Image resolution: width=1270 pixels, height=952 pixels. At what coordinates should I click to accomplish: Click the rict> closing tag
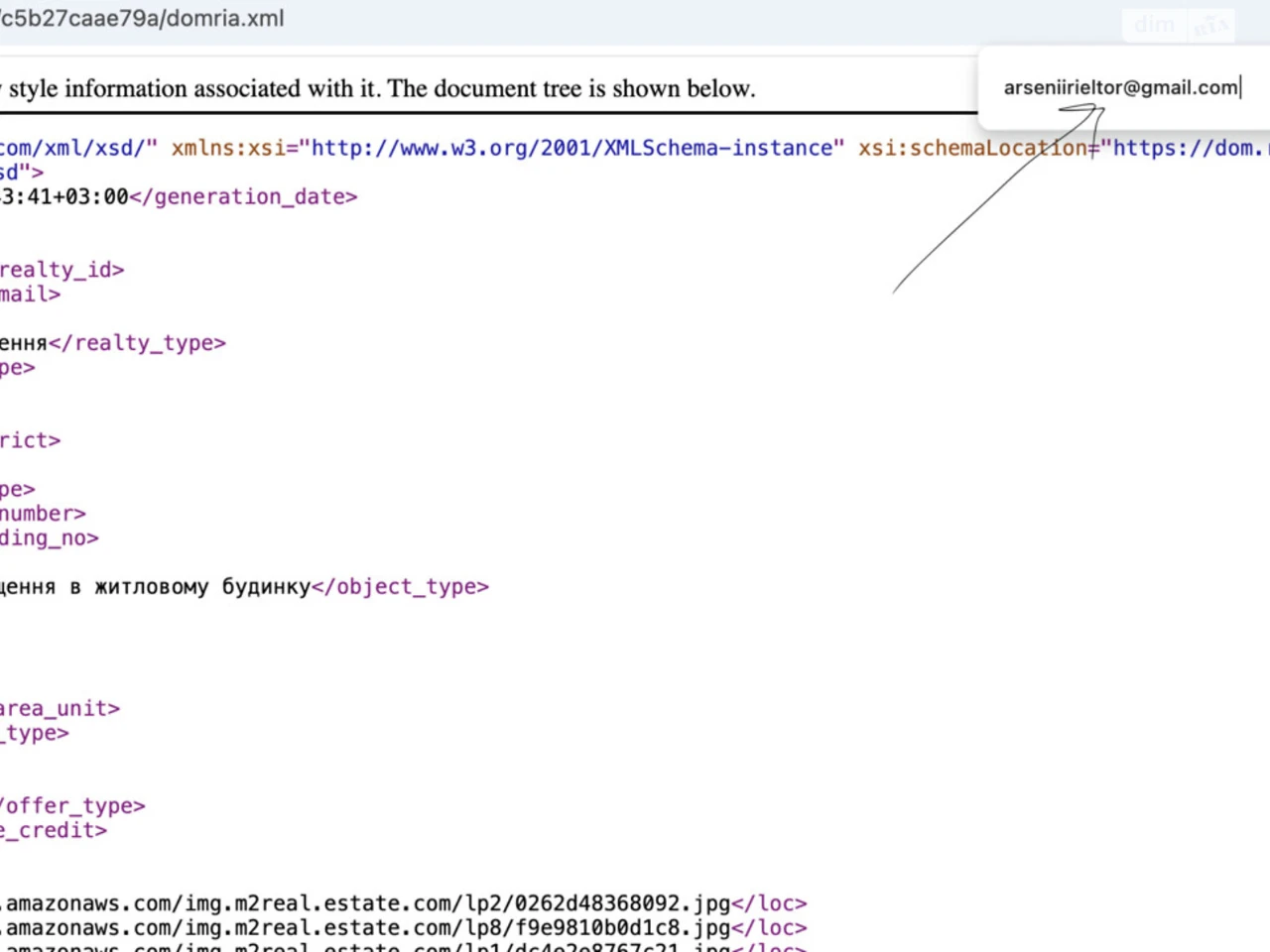[x=31, y=440]
